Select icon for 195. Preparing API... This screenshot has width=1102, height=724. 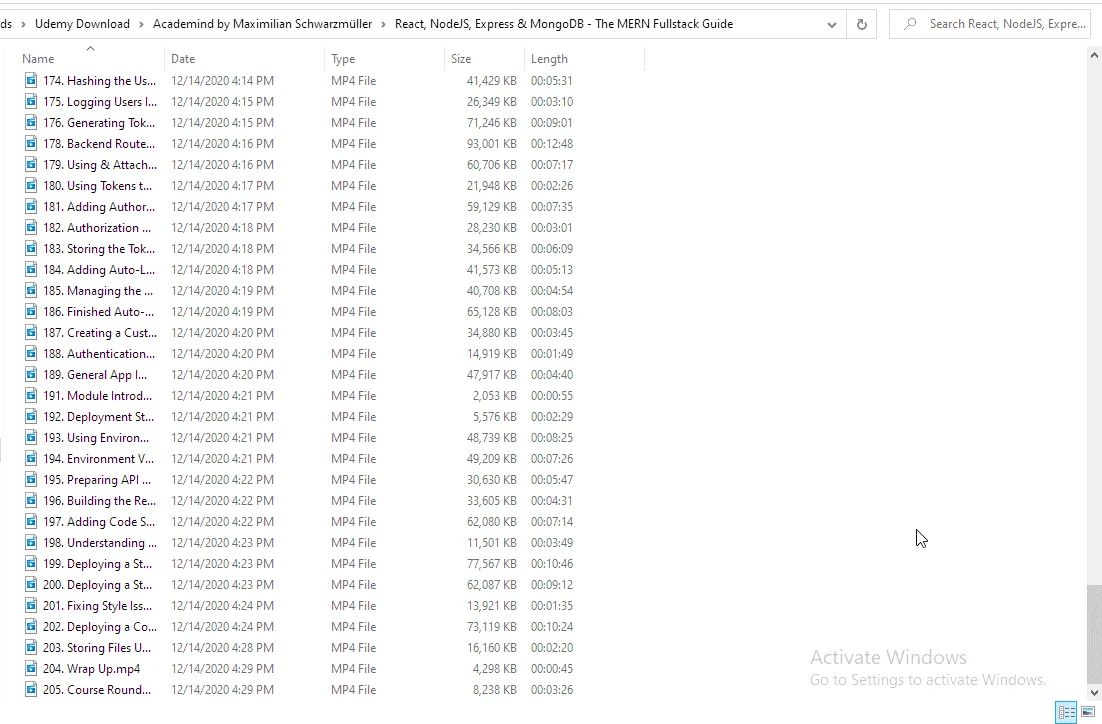31,480
